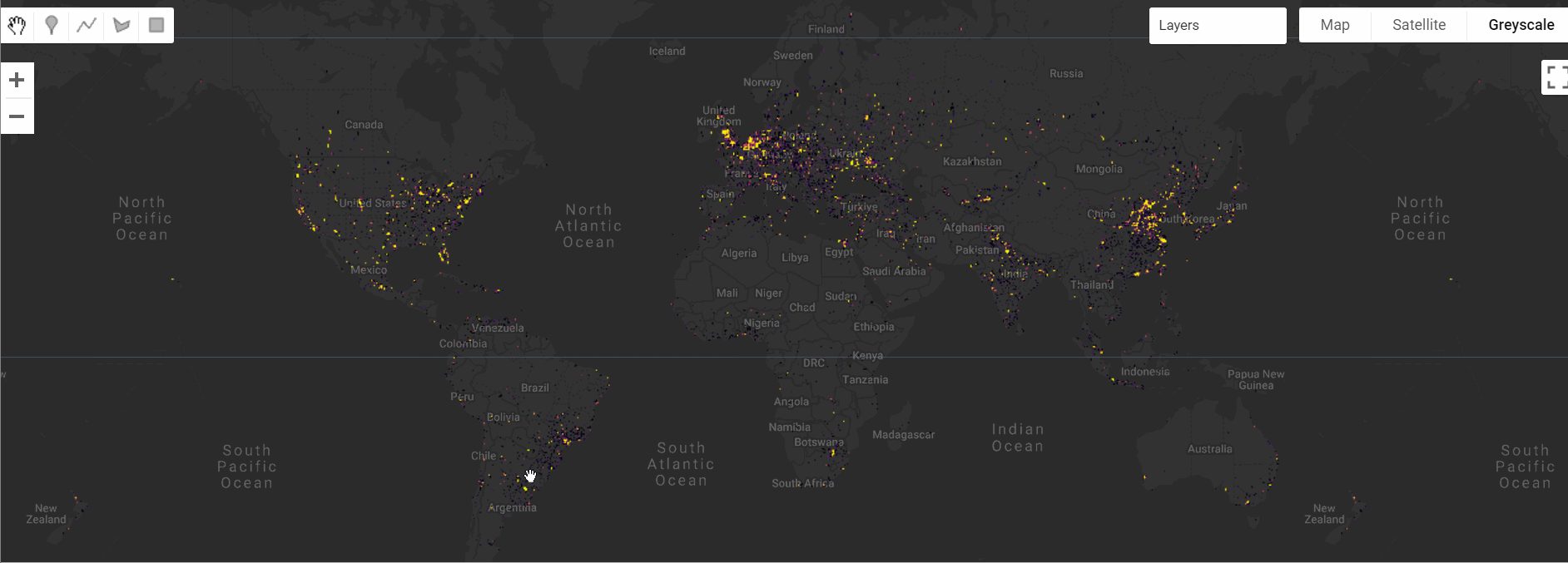
Task: Click the Mongolia label on the map
Action: tap(1099, 169)
